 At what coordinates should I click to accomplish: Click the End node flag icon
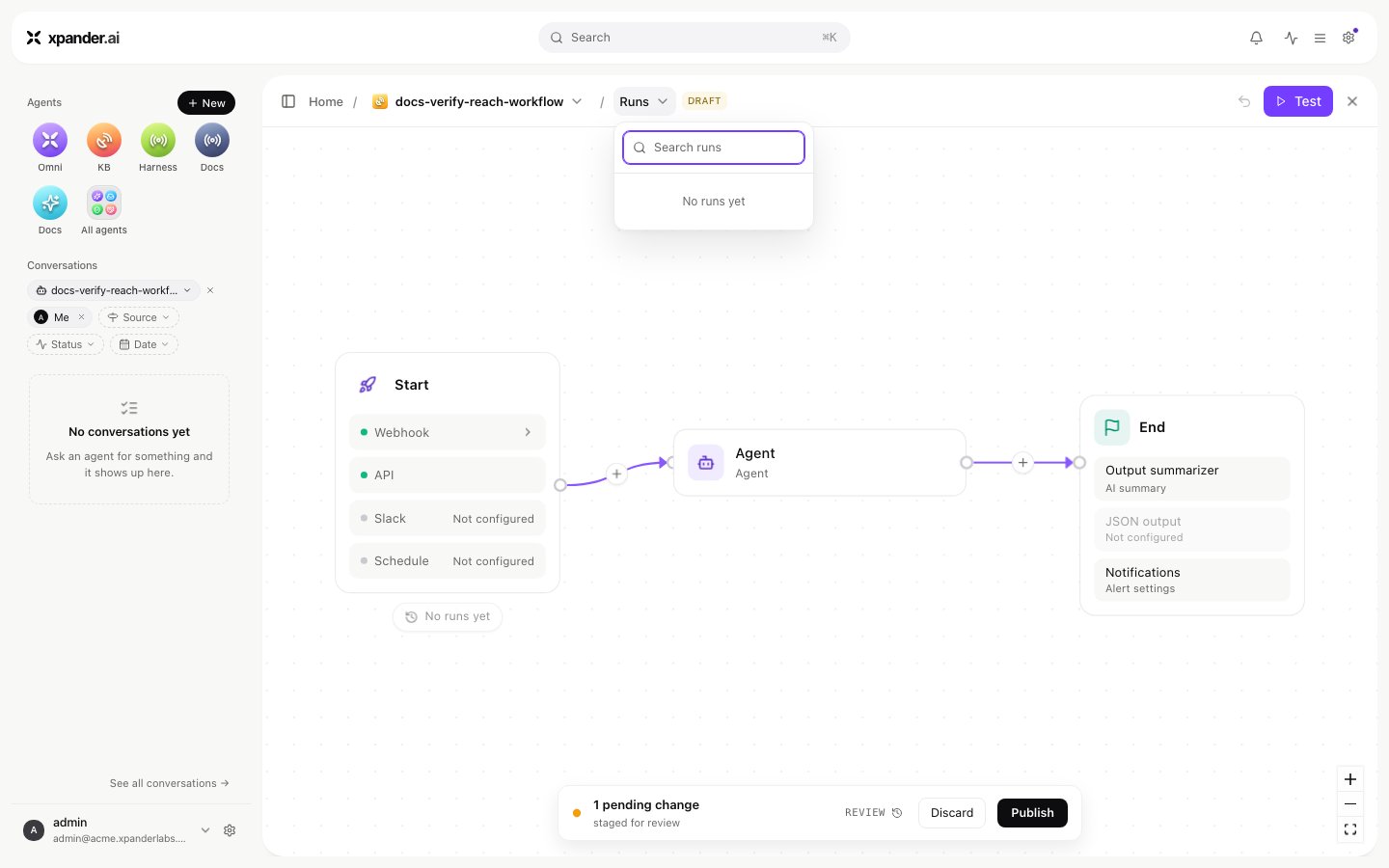1112,427
